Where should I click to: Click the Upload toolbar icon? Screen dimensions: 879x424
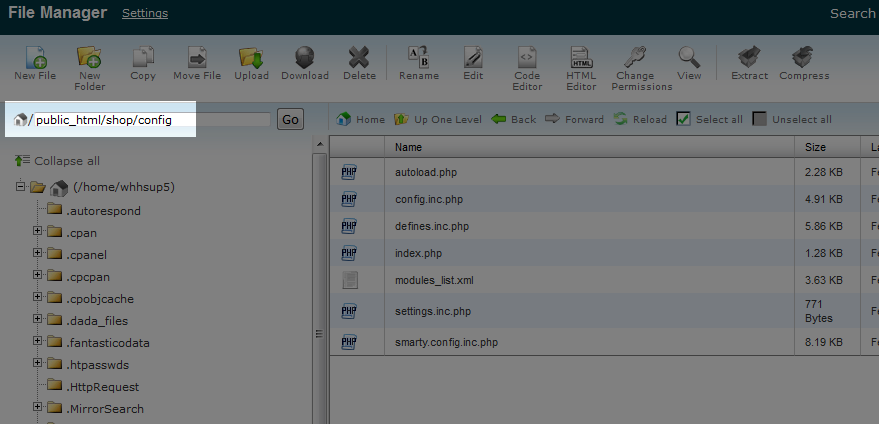(251, 59)
